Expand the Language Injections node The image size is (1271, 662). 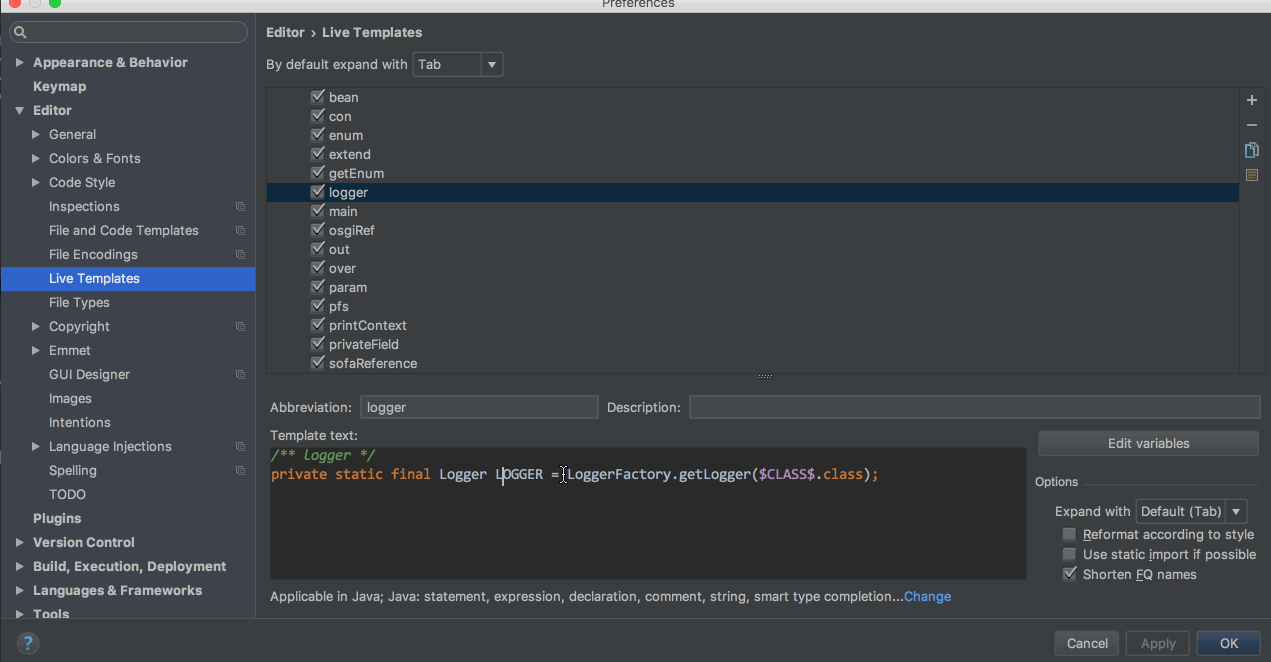point(36,447)
